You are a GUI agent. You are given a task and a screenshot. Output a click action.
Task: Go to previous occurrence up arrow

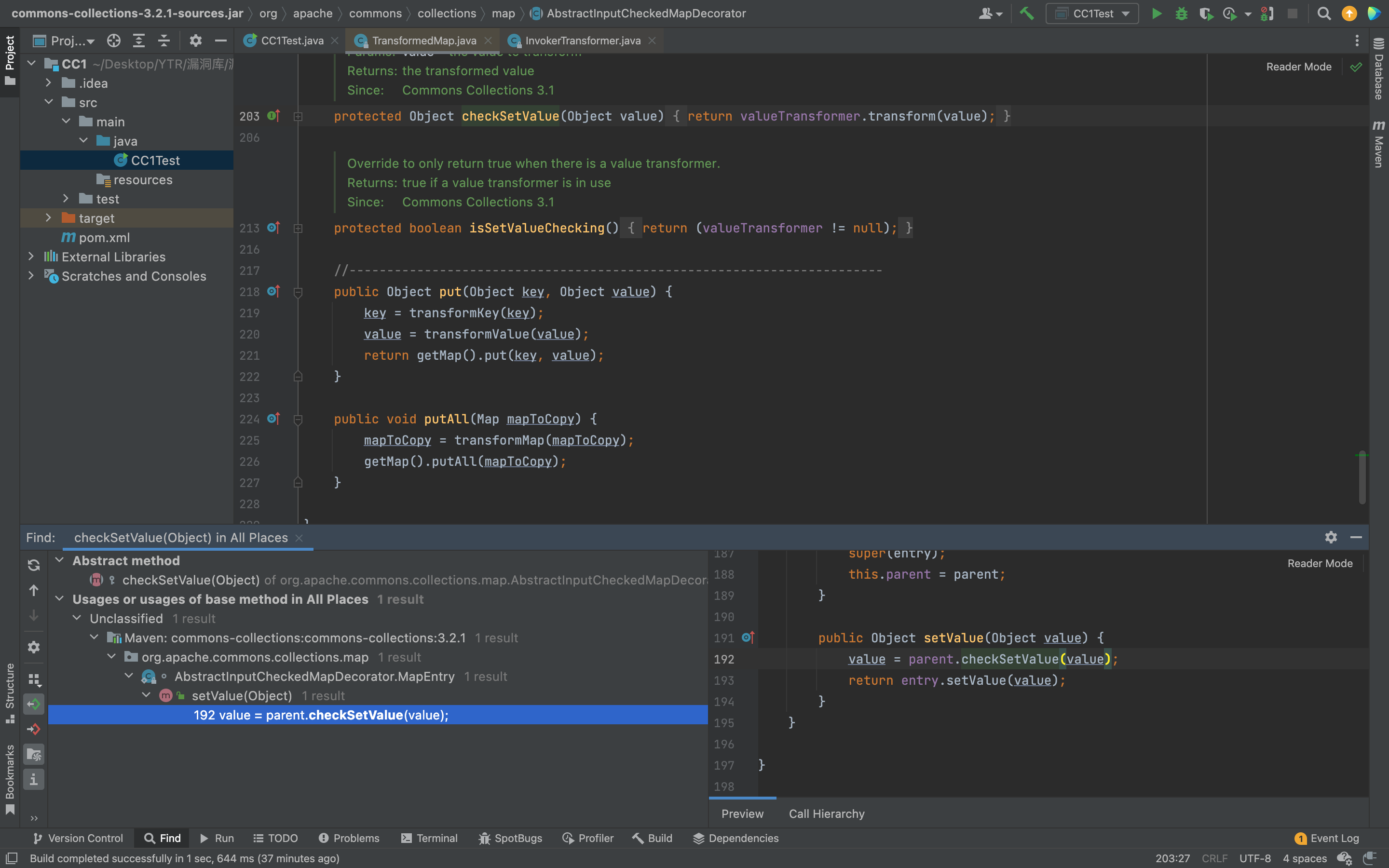pos(34,590)
